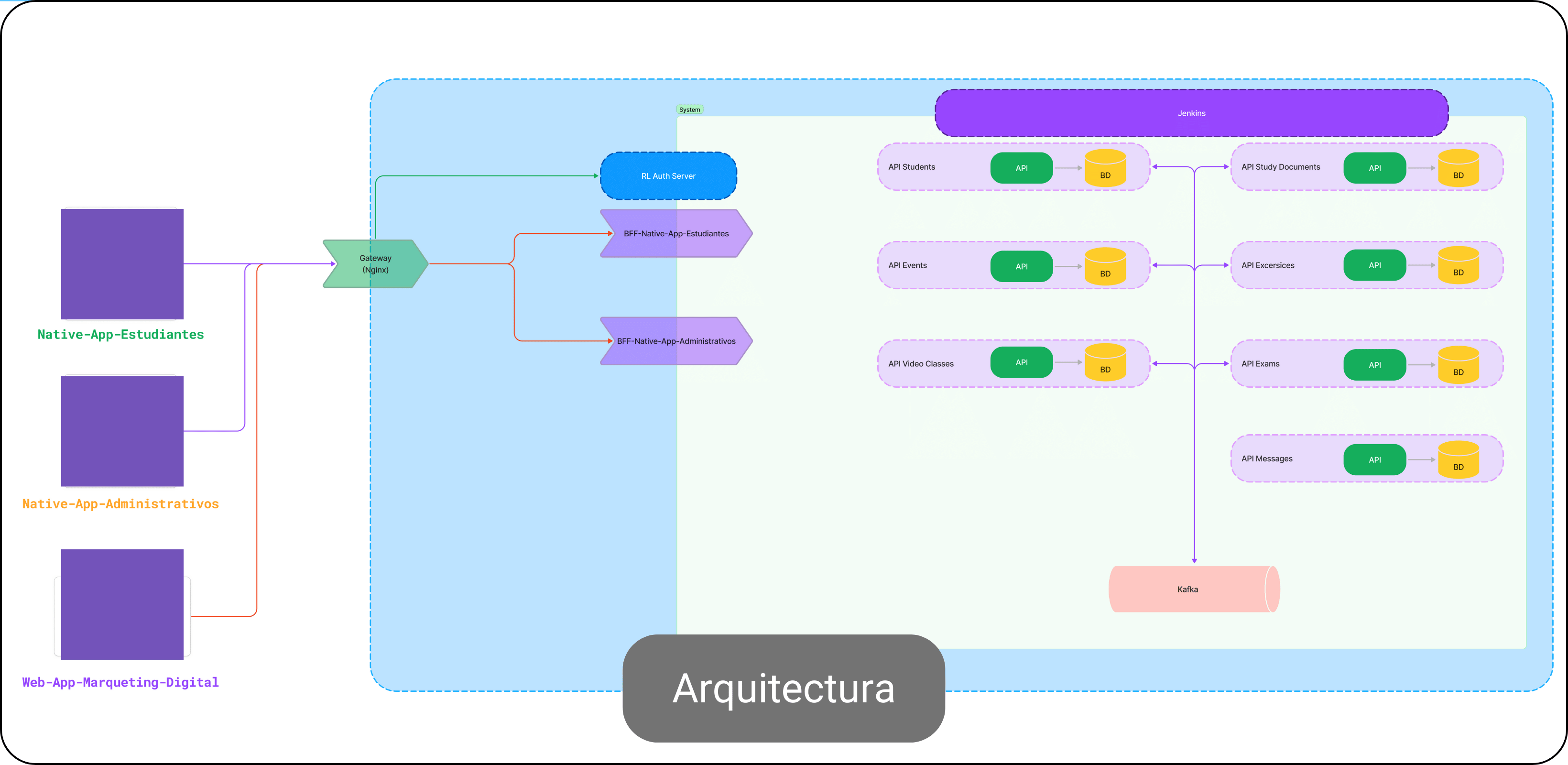Click the Web-App-Marqueting-Digital purple text label
1568x765 pixels.
click(x=120, y=683)
